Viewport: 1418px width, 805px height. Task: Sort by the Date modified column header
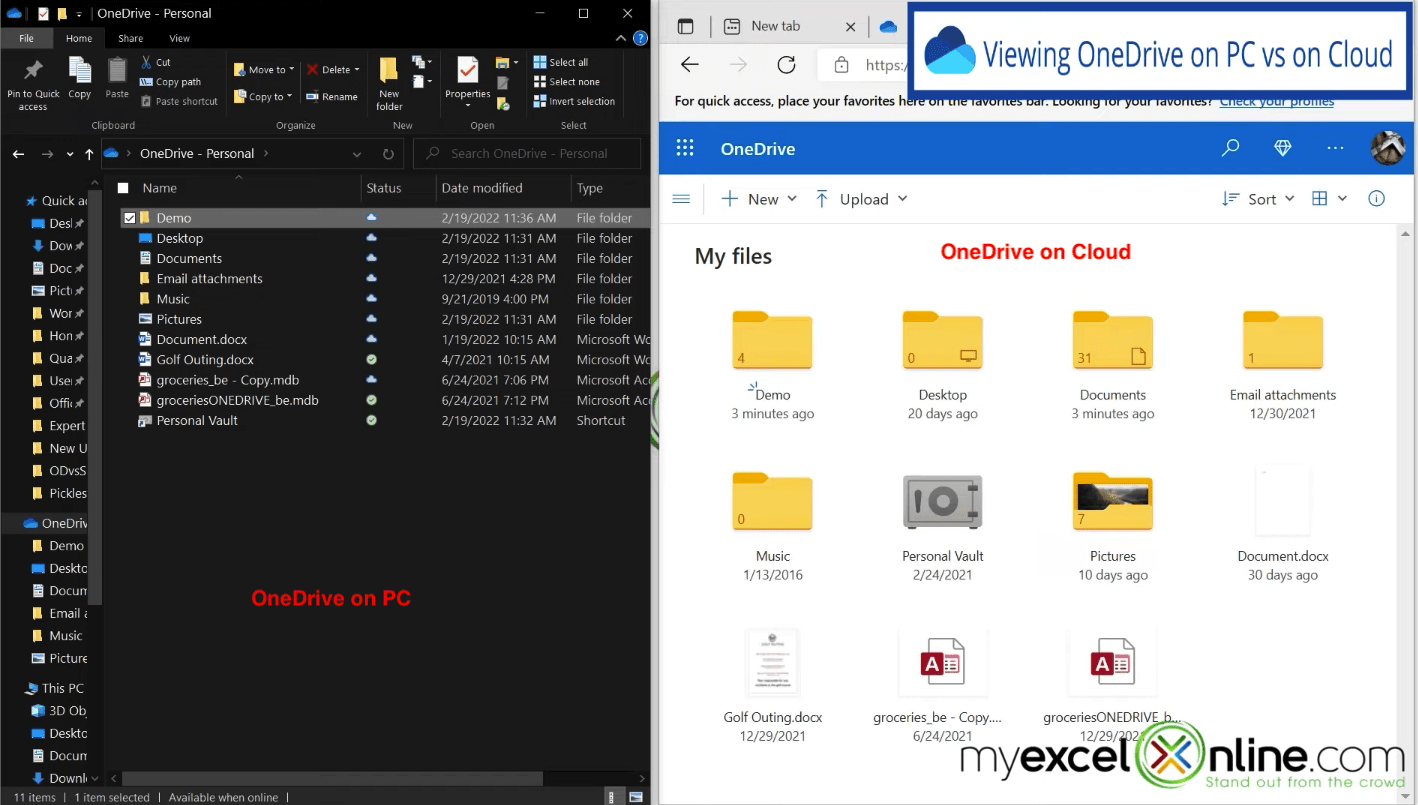click(503, 188)
